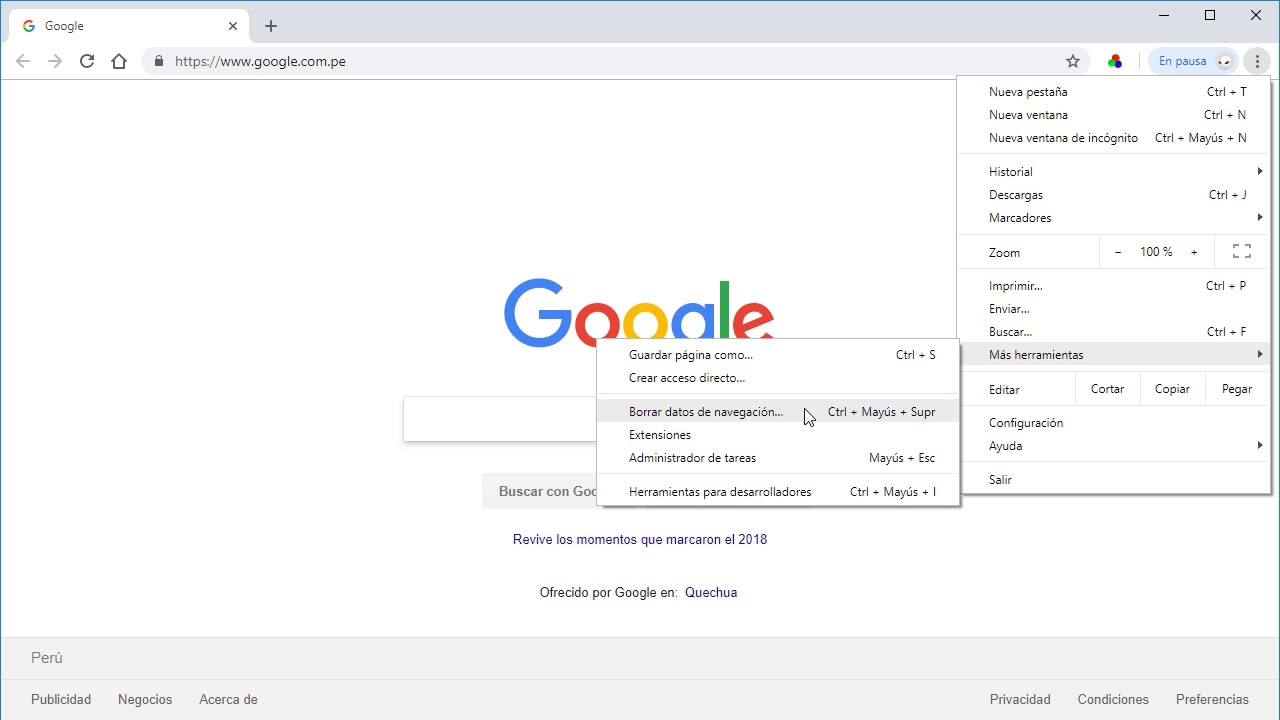Image resolution: width=1280 pixels, height=720 pixels.
Task: Open the Acerca de footer link
Action: pos(228,699)
